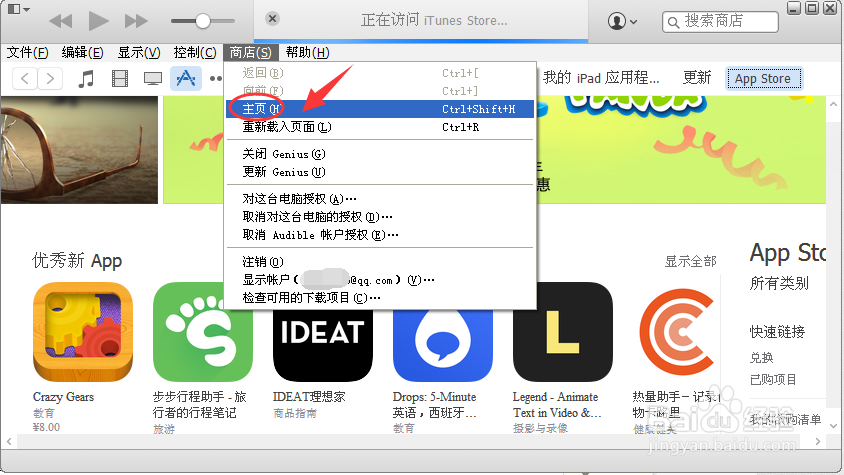Click the vertical scrollbar up arrow
This screenshot has width=844, height=475.
(x=833, y=104)
